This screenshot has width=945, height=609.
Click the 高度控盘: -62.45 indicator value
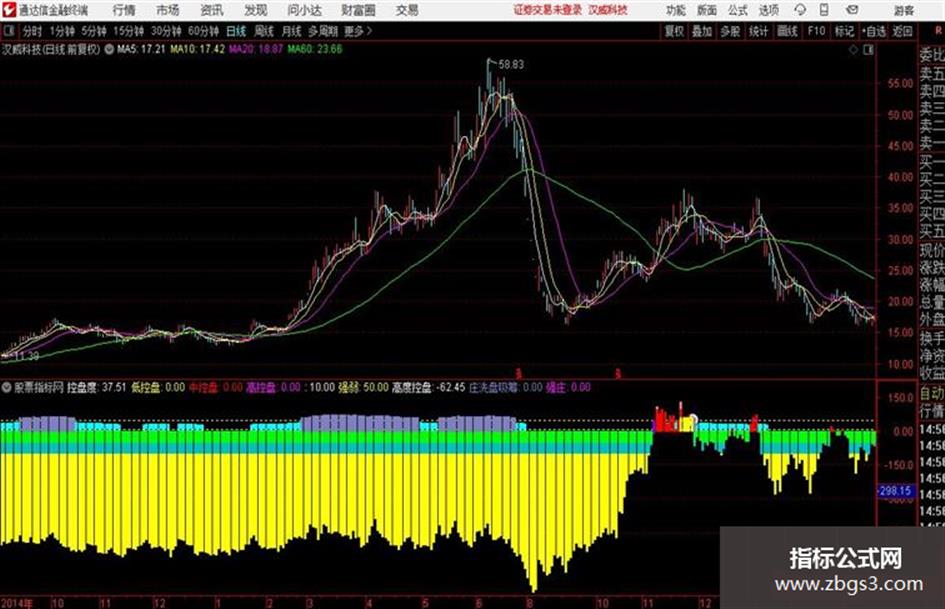pos(429,388)
